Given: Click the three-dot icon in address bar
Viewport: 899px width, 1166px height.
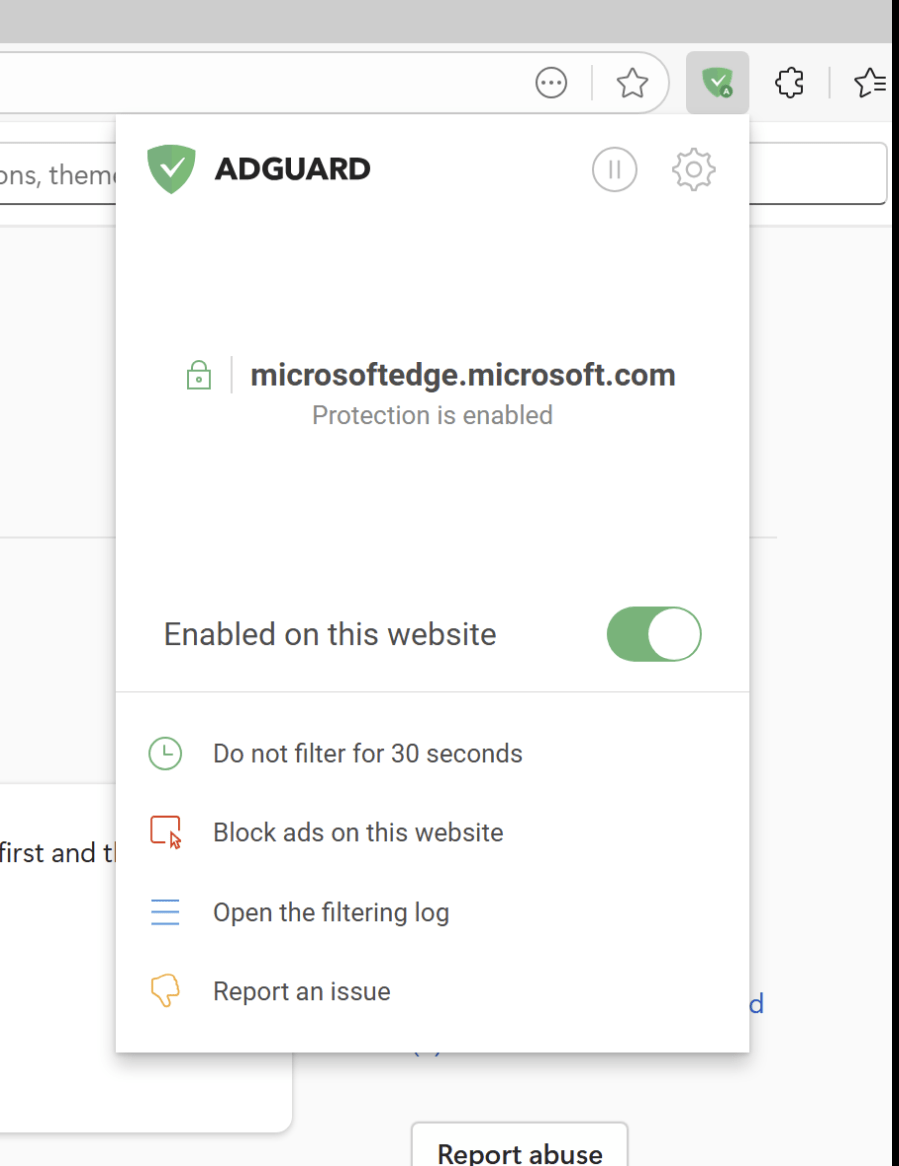Looking at the screenshot, I should (x=551, y=83).
